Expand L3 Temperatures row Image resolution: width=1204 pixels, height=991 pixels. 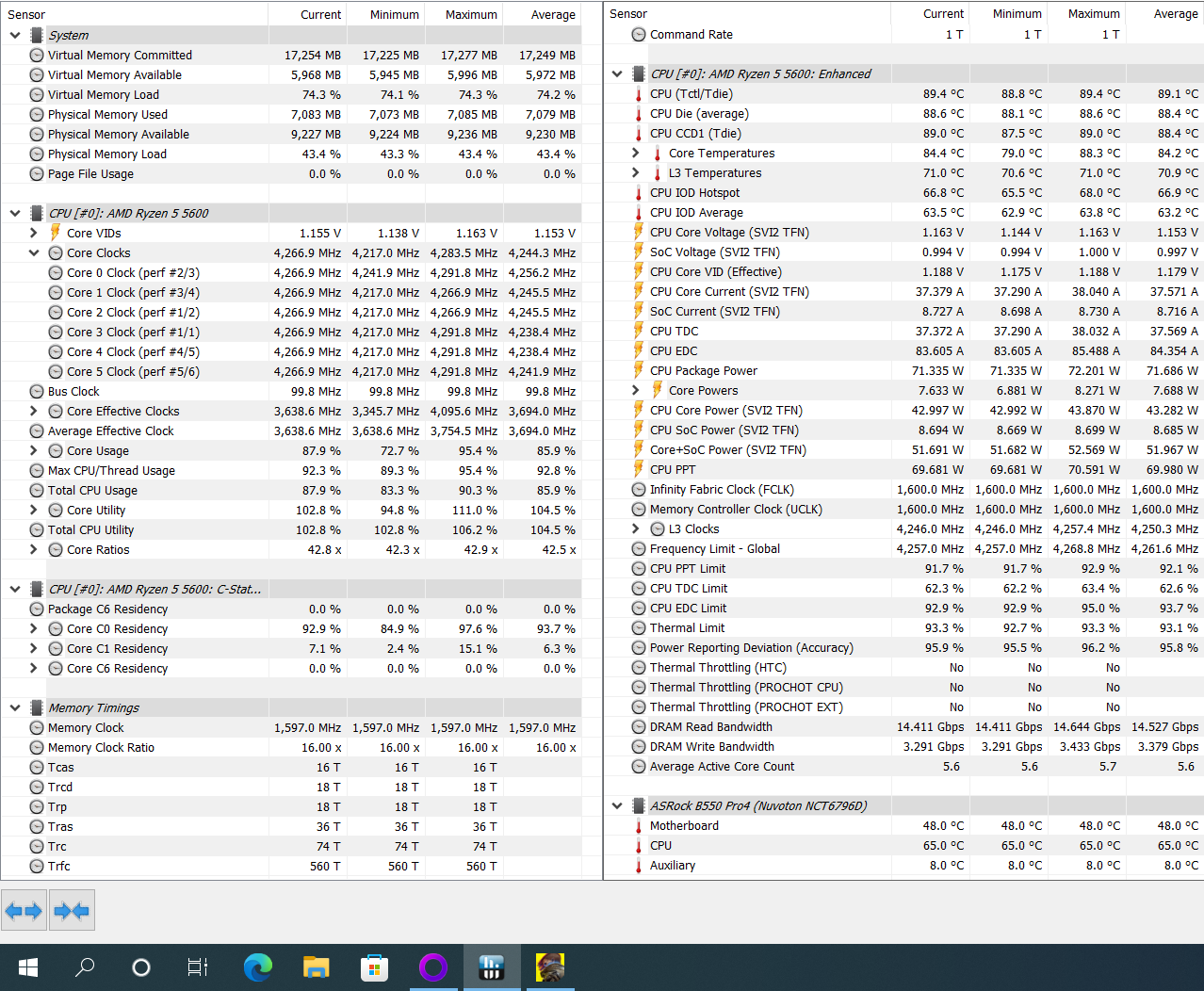[636, 173]
